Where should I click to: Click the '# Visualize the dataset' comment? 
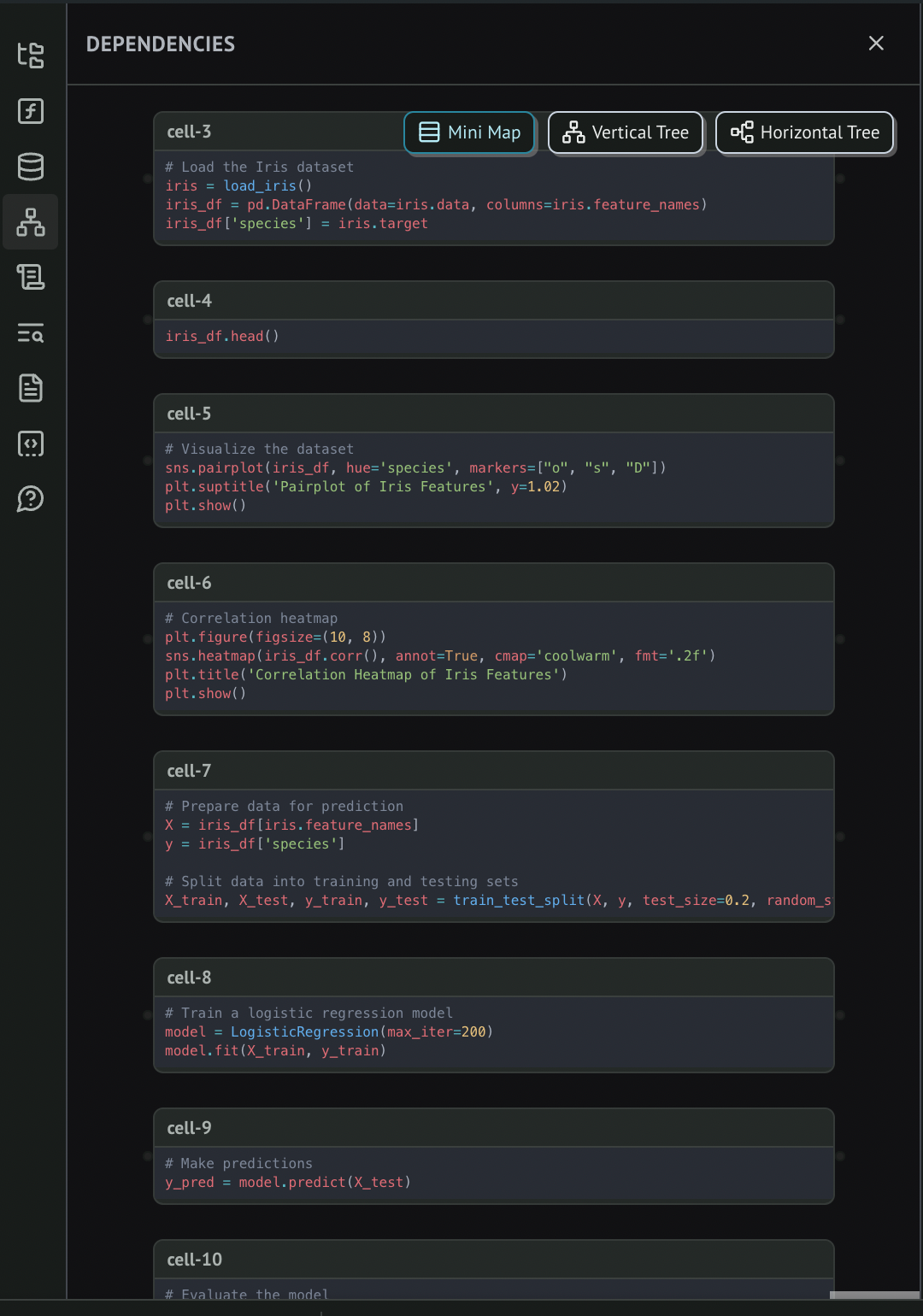click(x=259, y=449)
